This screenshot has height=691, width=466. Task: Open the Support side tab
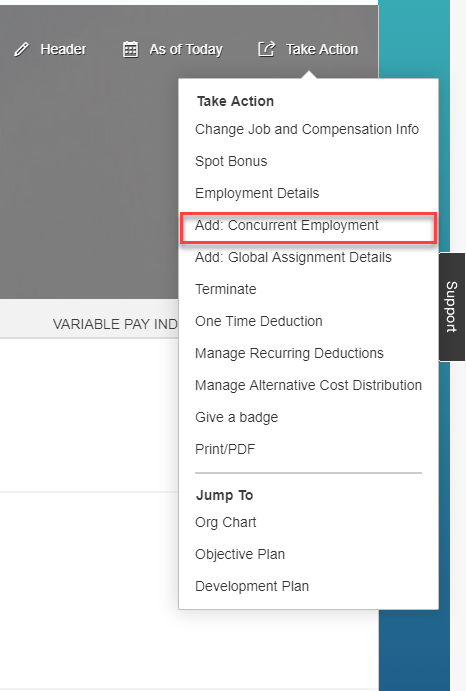click(452, 307)
